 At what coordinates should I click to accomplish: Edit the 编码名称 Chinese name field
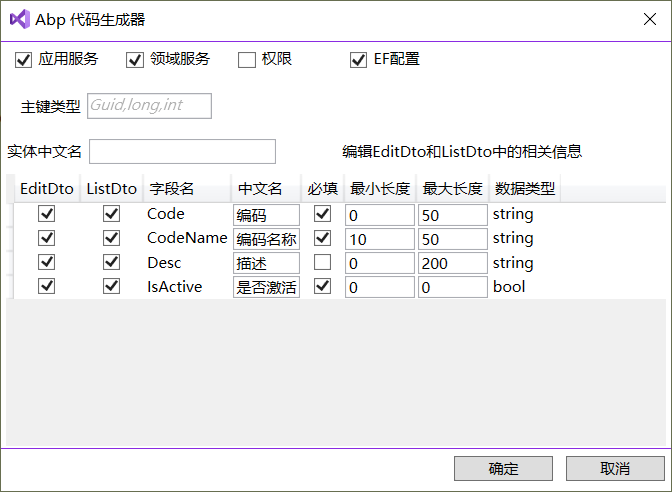(266, 239)
